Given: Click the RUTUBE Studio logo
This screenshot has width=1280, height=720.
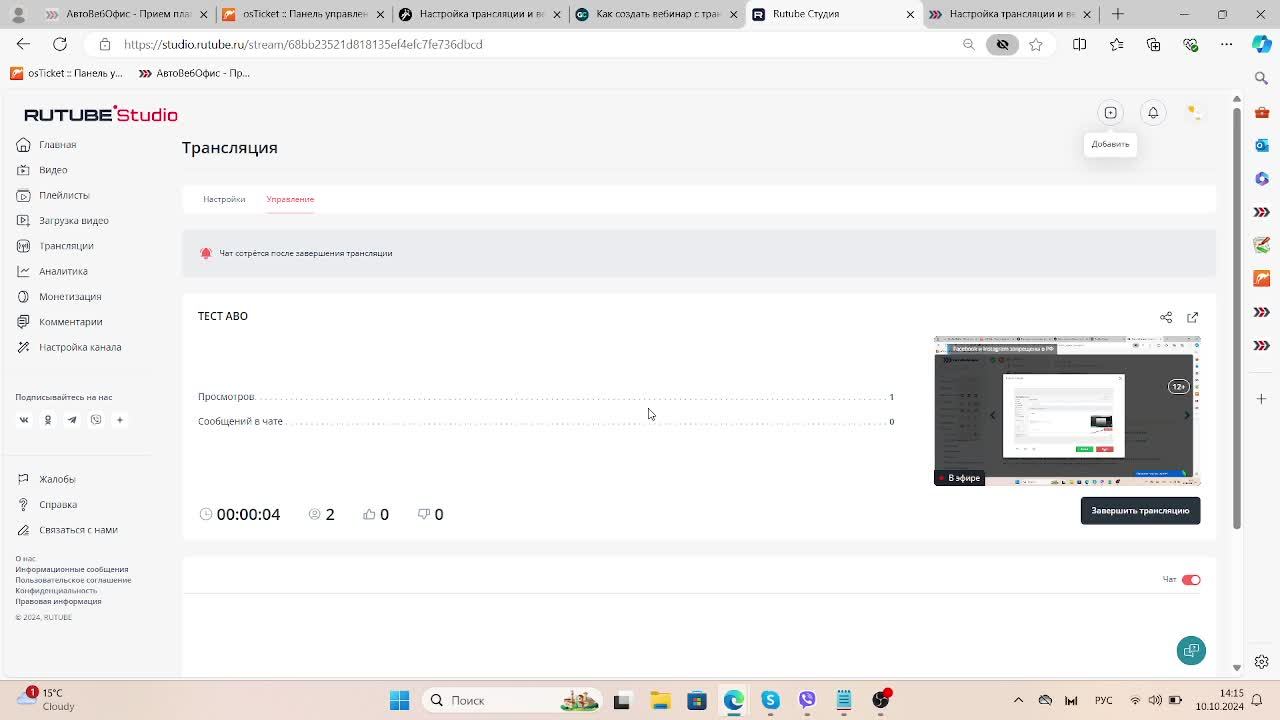Looking at the screenshot, I should (101, 114).
